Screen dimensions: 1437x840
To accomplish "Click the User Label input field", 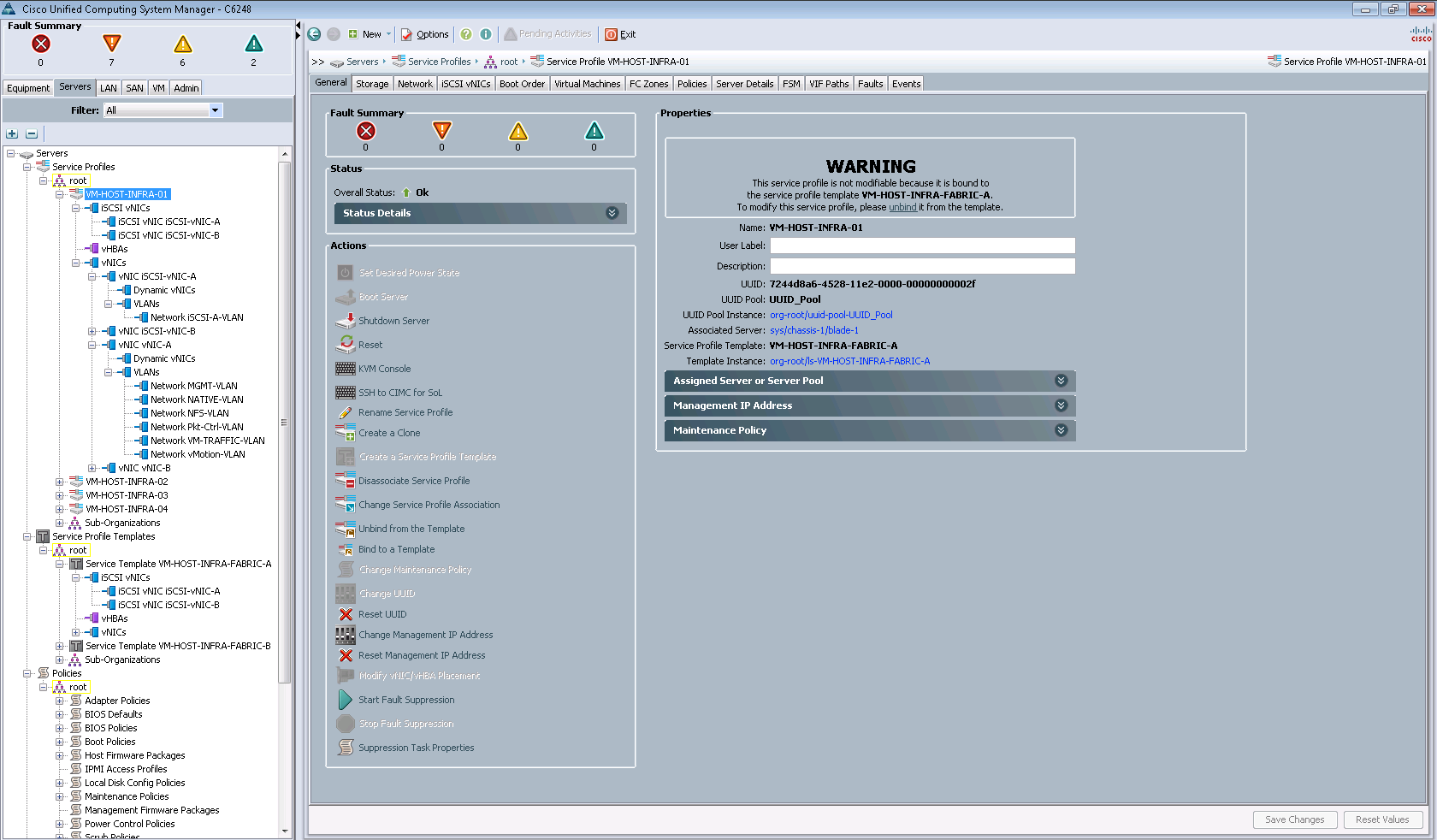I will (922, 245).
